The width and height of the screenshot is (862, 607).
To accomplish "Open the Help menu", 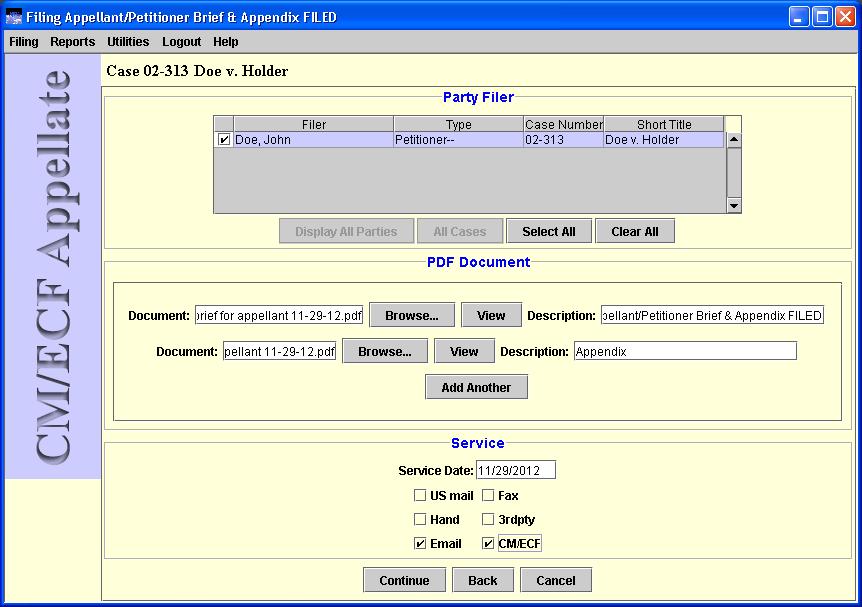I will (x=225, y=42).
